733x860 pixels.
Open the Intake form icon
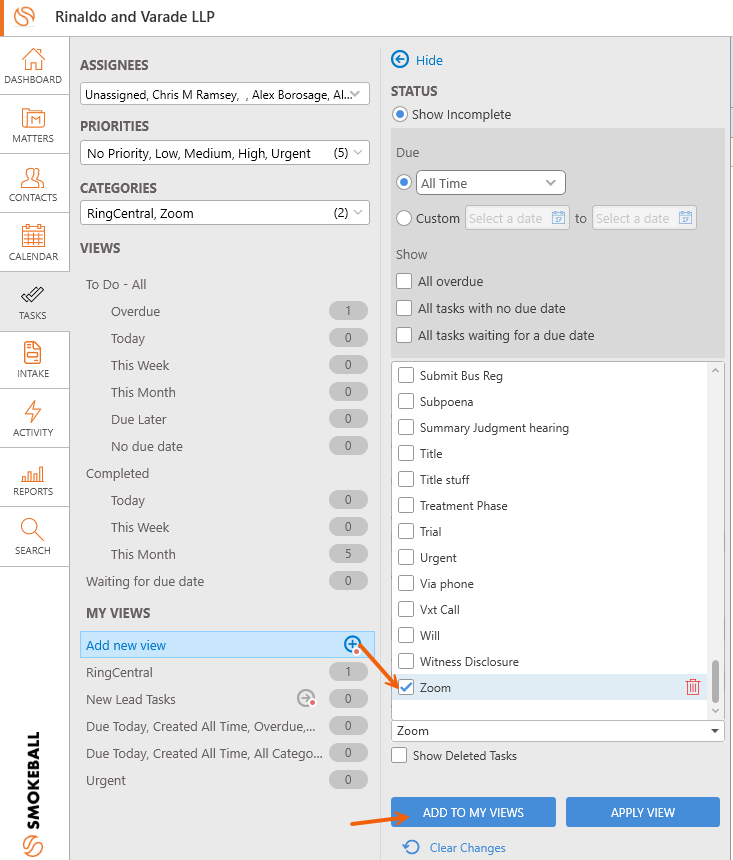(33, 353)
